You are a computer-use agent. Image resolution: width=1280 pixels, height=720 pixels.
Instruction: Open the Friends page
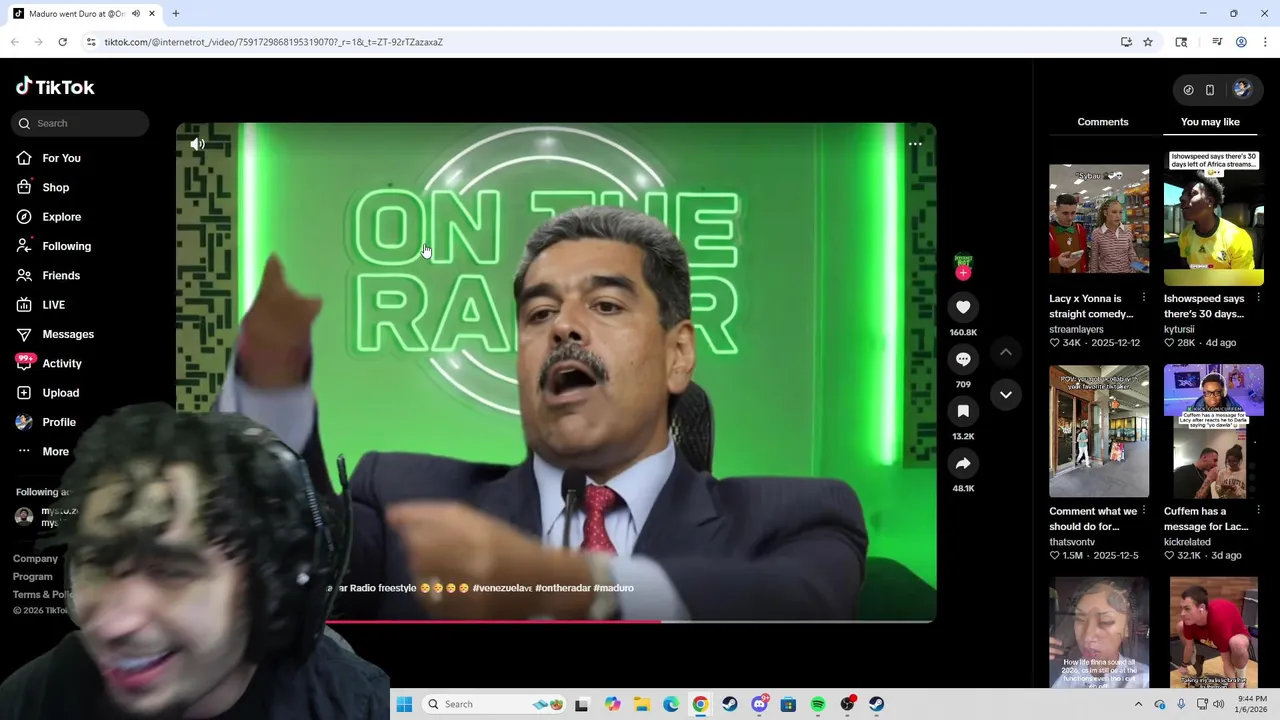pyautogui.click(x=61, y=275)
